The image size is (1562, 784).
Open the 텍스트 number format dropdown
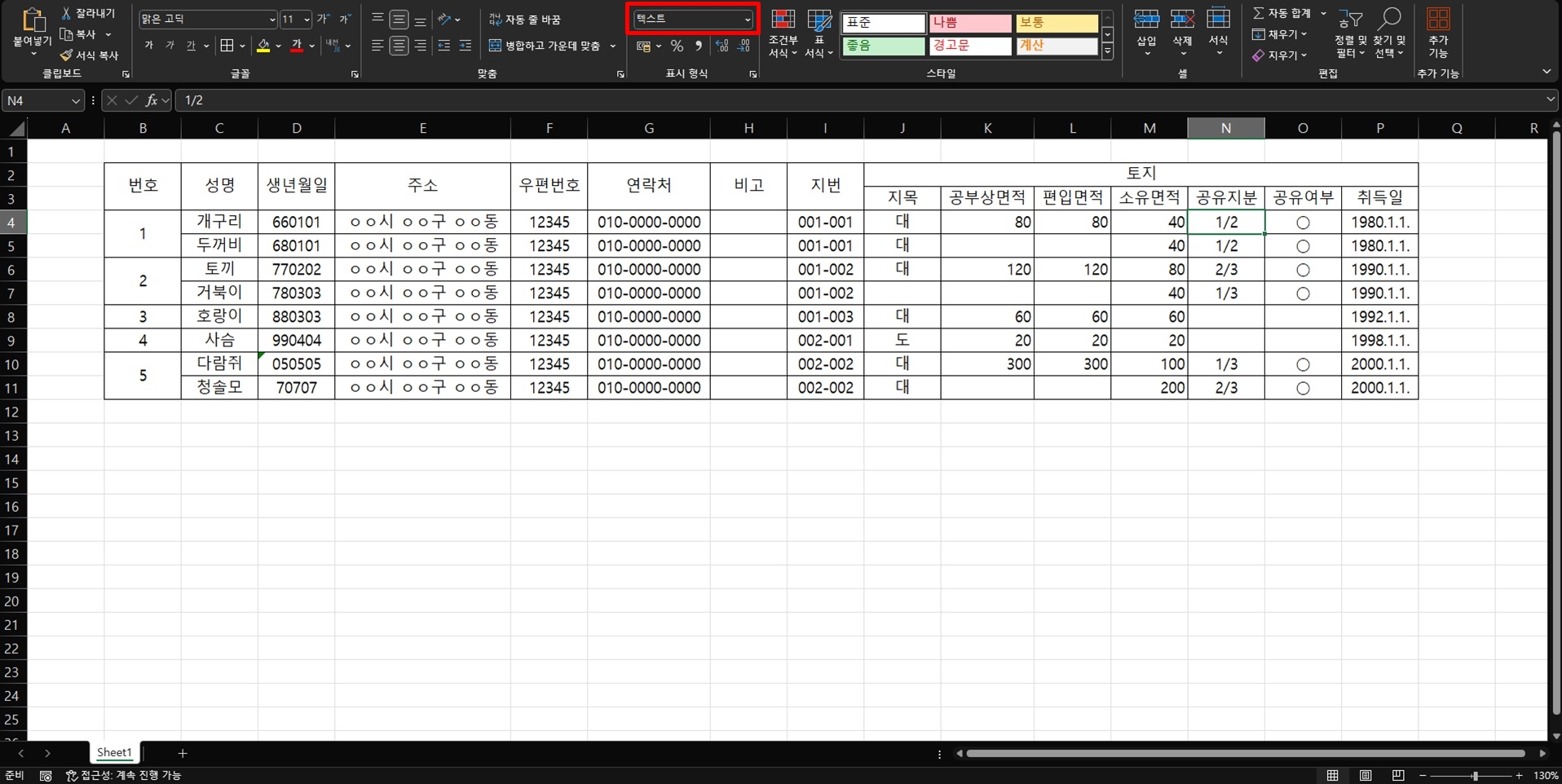pyautogui.click(x=748, y=19)
